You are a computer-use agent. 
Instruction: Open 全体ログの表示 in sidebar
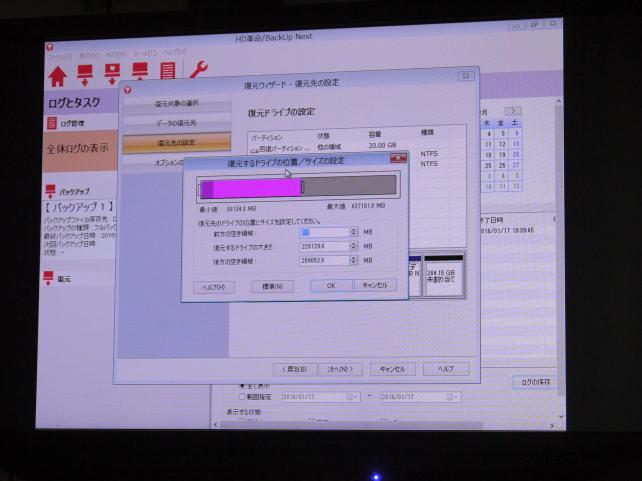[x=78, y=148]
